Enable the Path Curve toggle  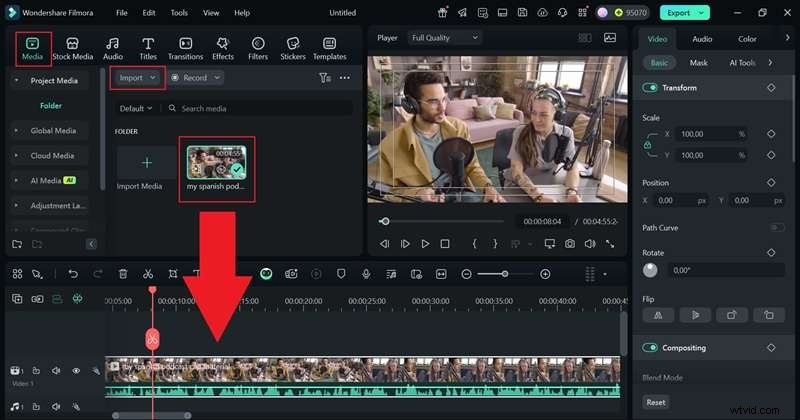coord(776,228)
